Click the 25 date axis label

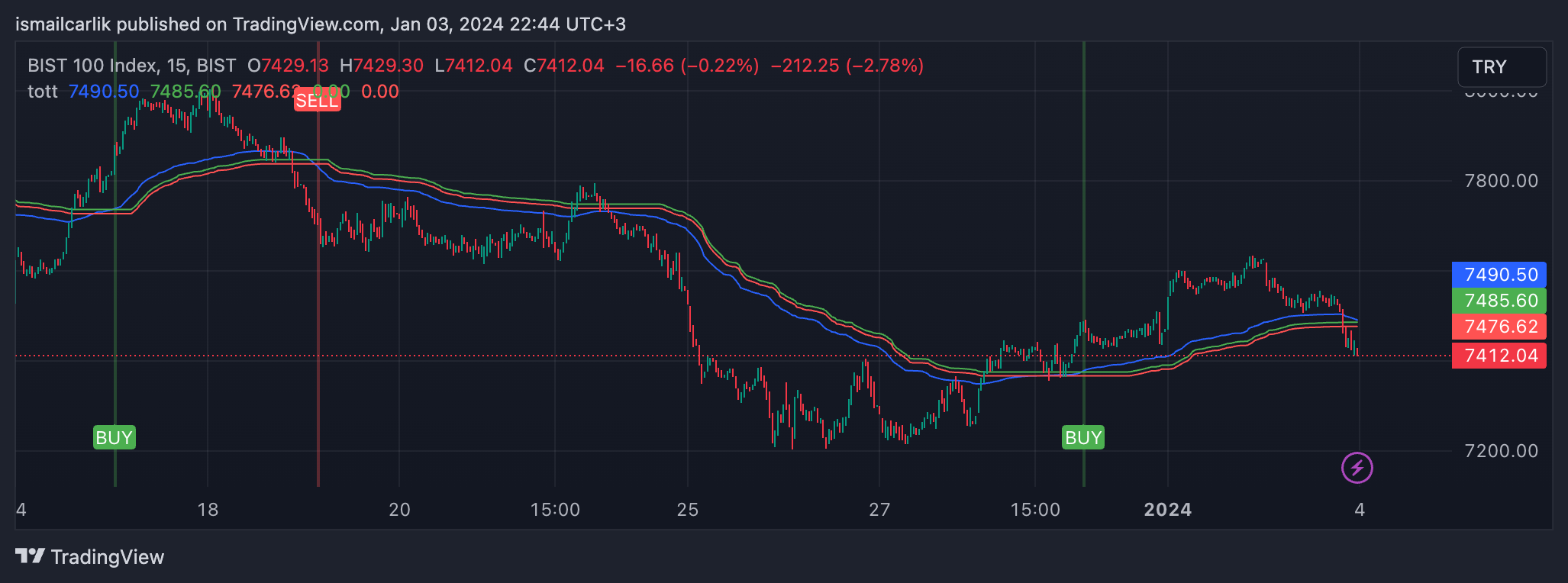click(688, 510)
